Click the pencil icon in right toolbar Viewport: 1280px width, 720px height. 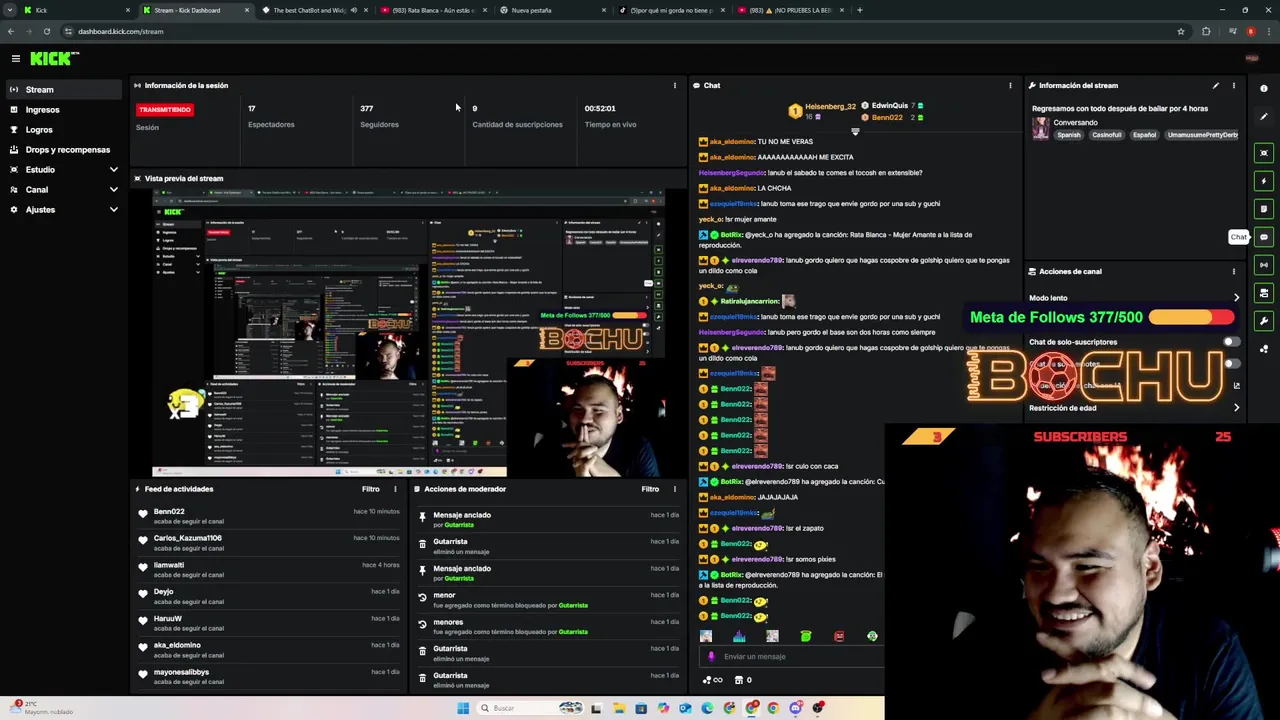[1264, 117]
